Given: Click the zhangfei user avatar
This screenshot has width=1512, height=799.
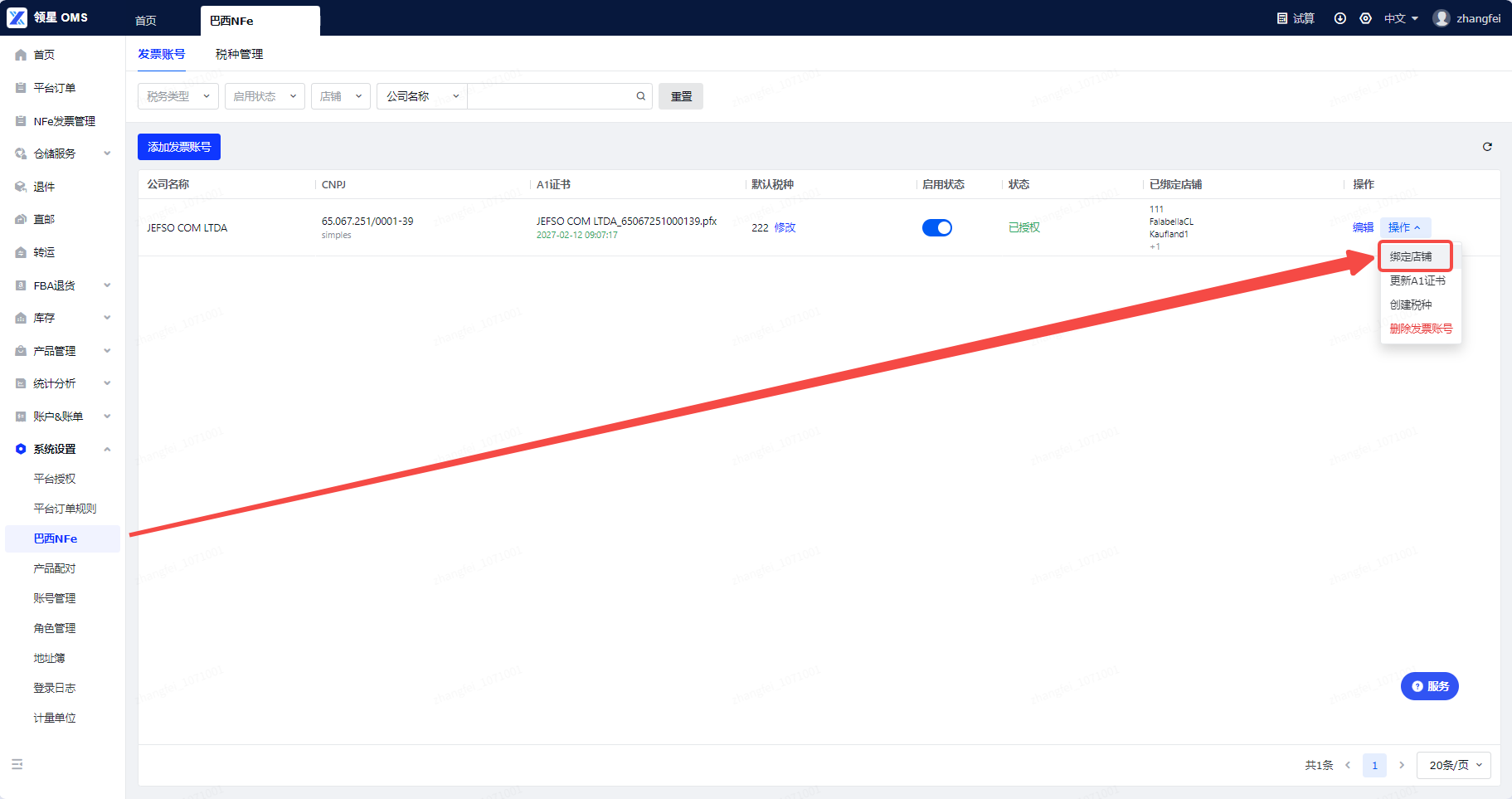Looking at the screenshot, I should (x=1442, y=18).
